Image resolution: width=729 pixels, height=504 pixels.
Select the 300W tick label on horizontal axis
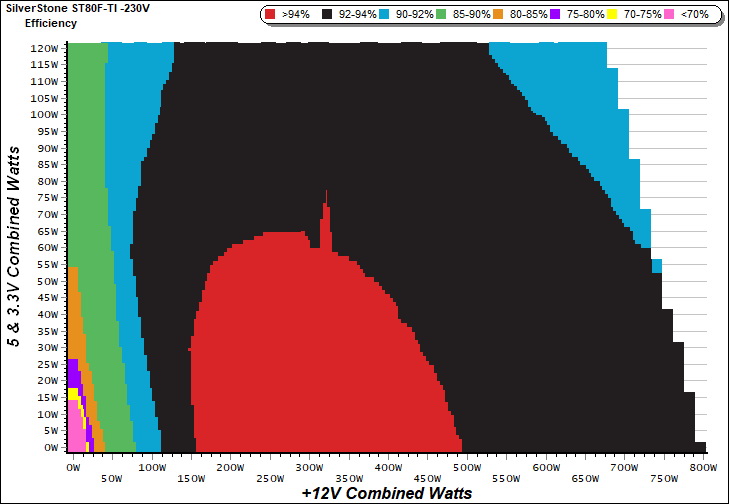307,467
